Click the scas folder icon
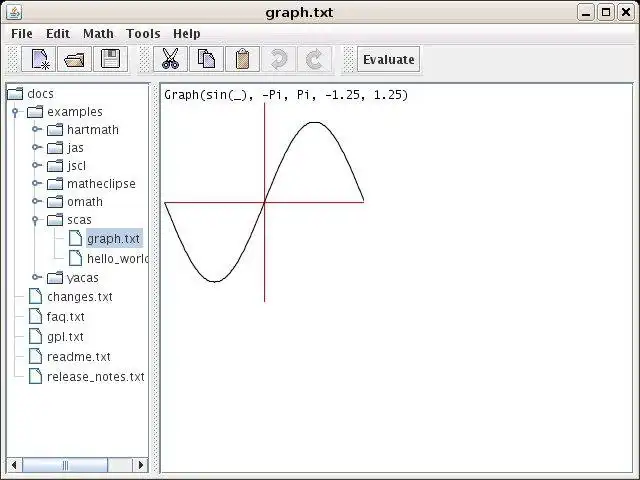640x480 pixels. tap(55, 220)
